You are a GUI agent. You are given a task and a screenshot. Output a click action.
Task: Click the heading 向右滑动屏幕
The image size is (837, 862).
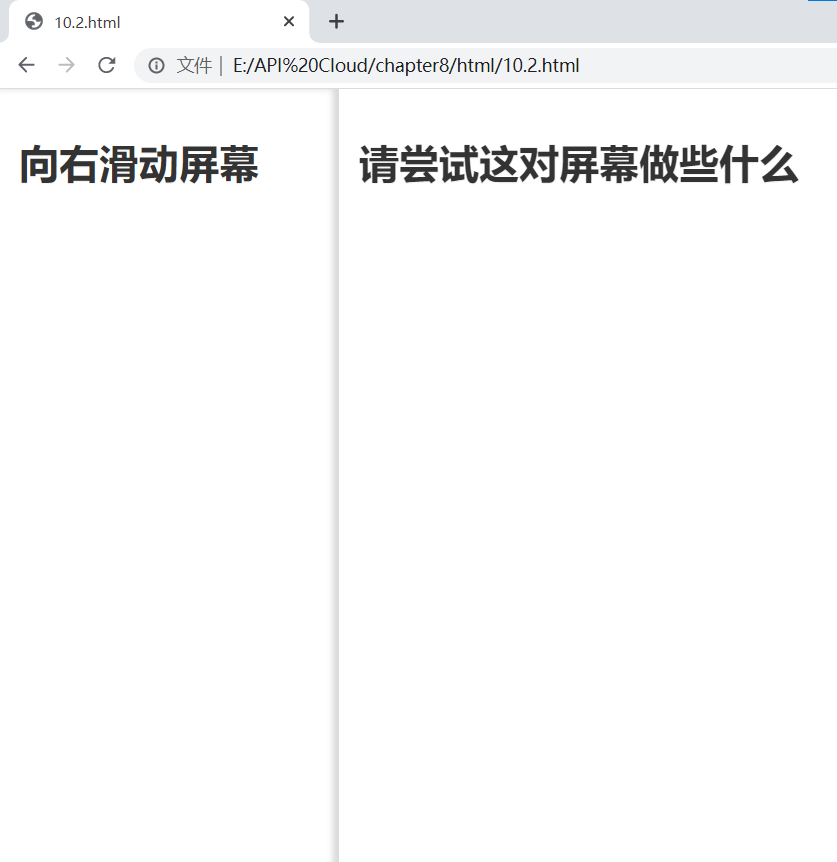[138, 165]
